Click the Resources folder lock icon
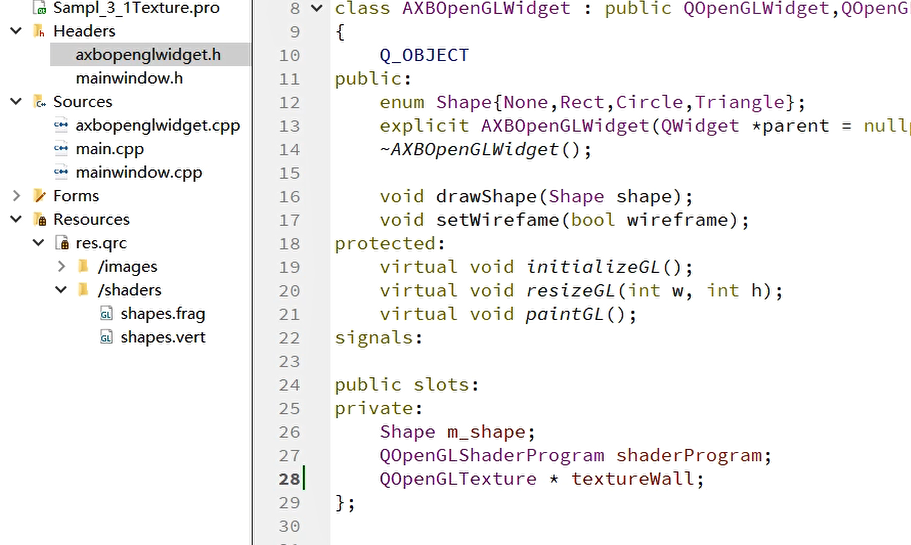This screenshot has width=911, height=545. coord(40,220)
